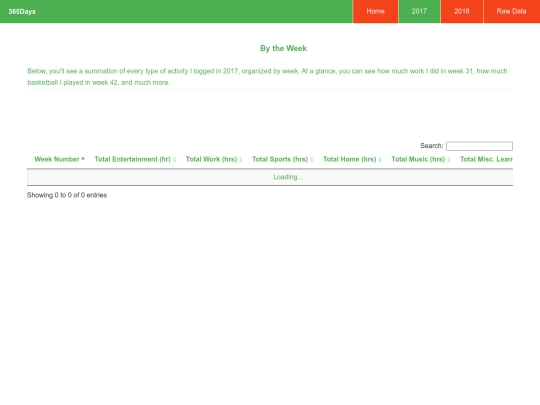Open the Raw Data nav tab
Viewport: 540px width, 405px height.
click(x=511, y=11)
